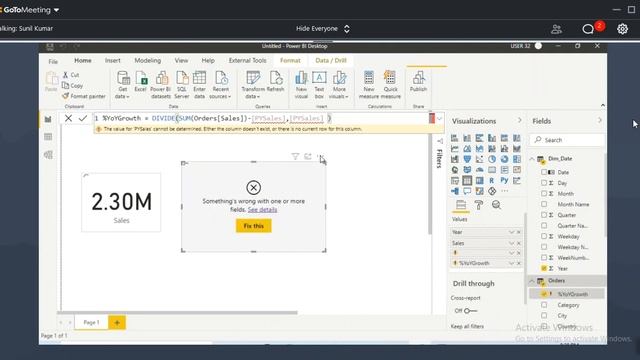Click the Fix this button
This screenshot has height=360, width=640.
click(x=253, y=226)
